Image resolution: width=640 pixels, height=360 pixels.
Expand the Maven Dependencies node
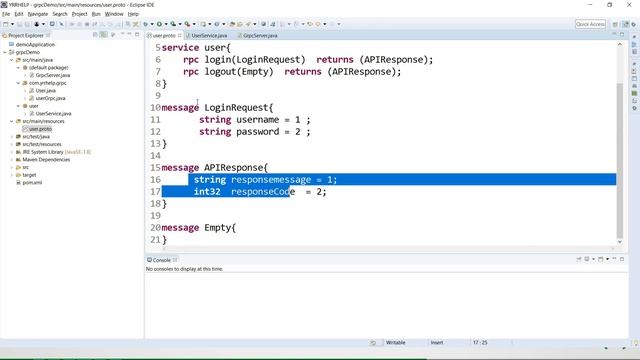11,160
